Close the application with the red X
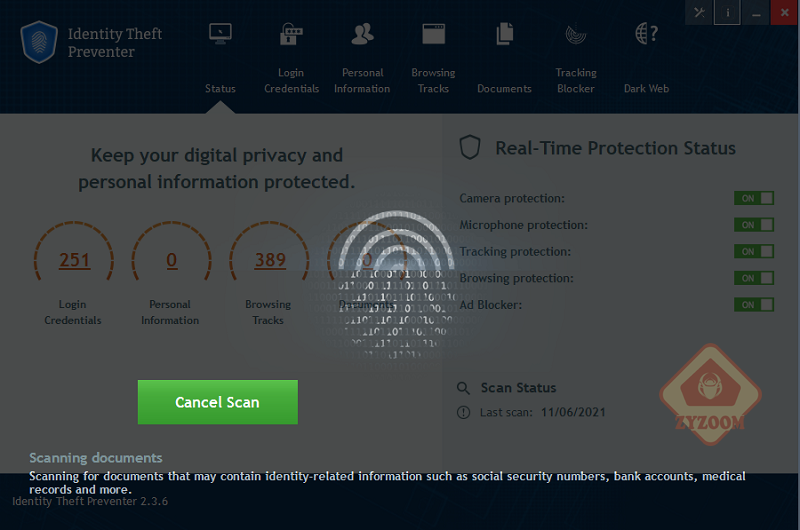The width and height of the screenshot is (800, 530). click(785, 12)
